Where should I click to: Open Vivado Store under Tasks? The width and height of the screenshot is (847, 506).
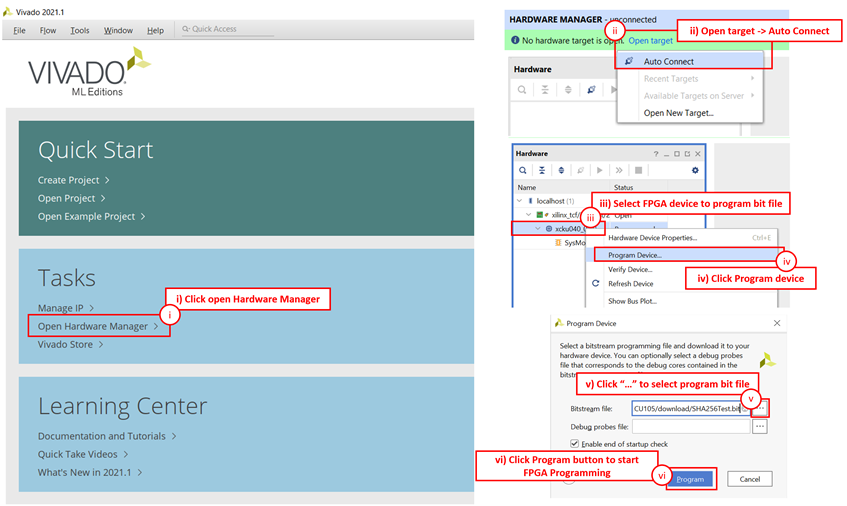(70, 344)
